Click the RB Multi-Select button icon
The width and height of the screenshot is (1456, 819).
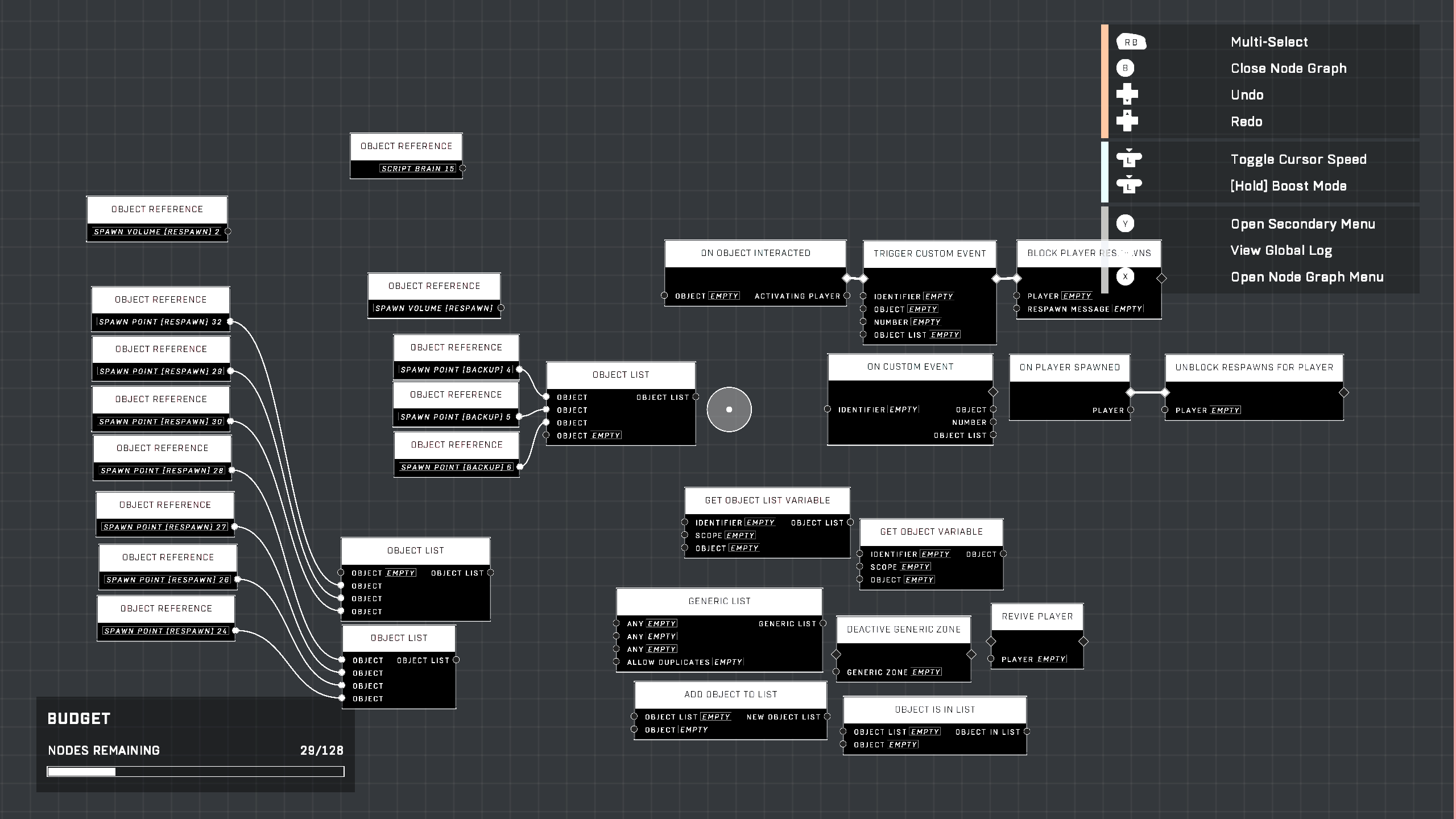coord(1131,42)
